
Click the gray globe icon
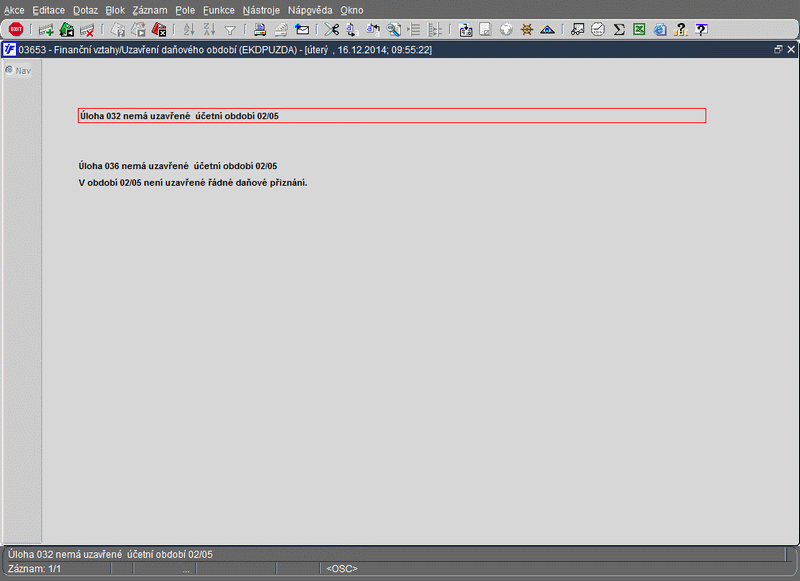tap(506, 30)
